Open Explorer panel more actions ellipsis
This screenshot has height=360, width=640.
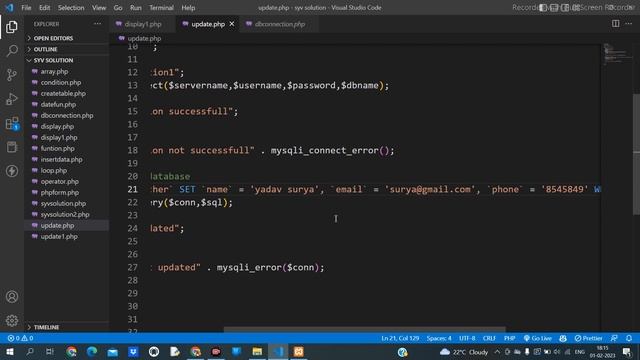point(98,24)
